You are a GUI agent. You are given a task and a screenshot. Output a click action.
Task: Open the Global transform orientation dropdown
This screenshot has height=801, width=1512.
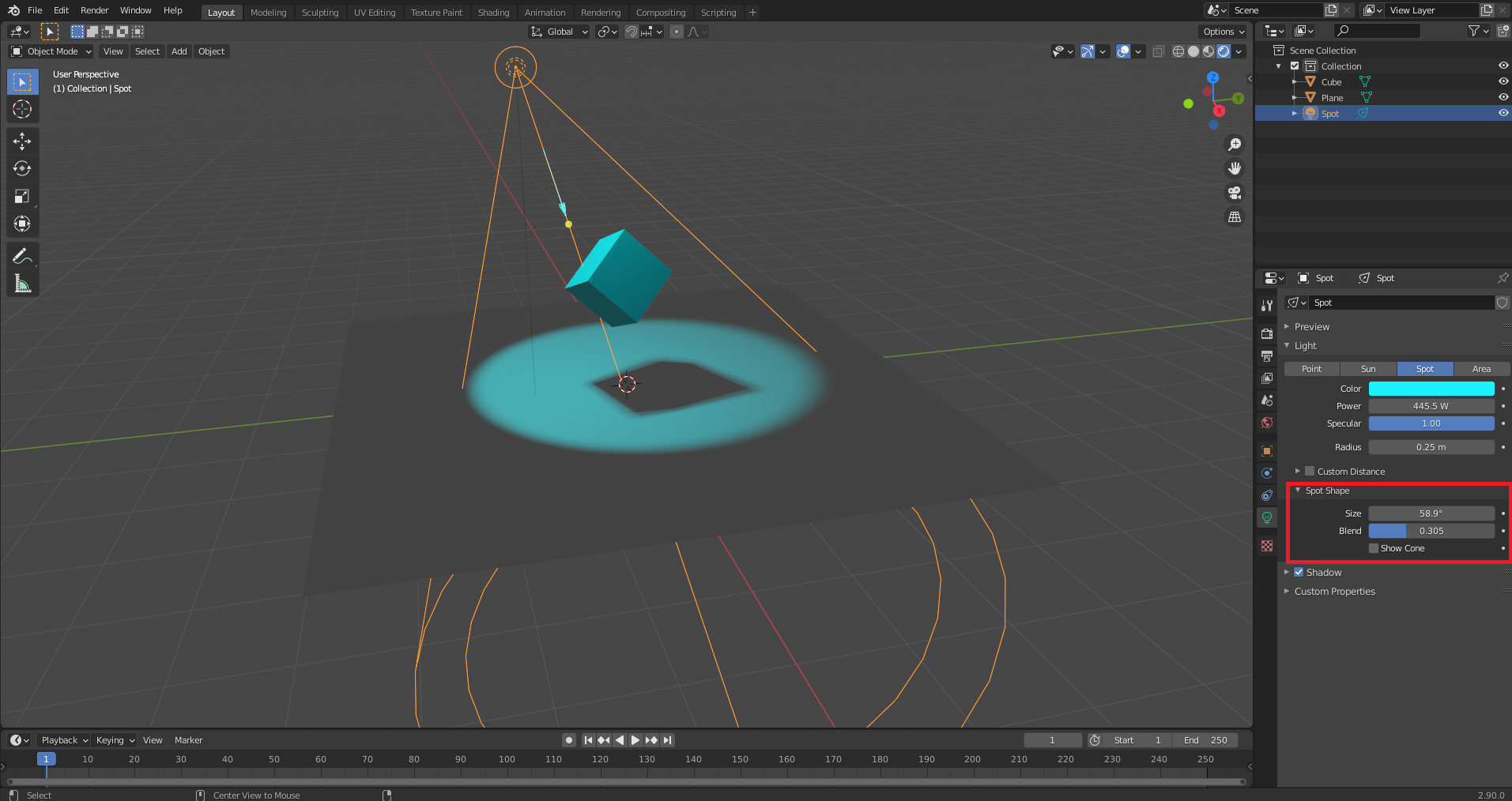point(560,32)
